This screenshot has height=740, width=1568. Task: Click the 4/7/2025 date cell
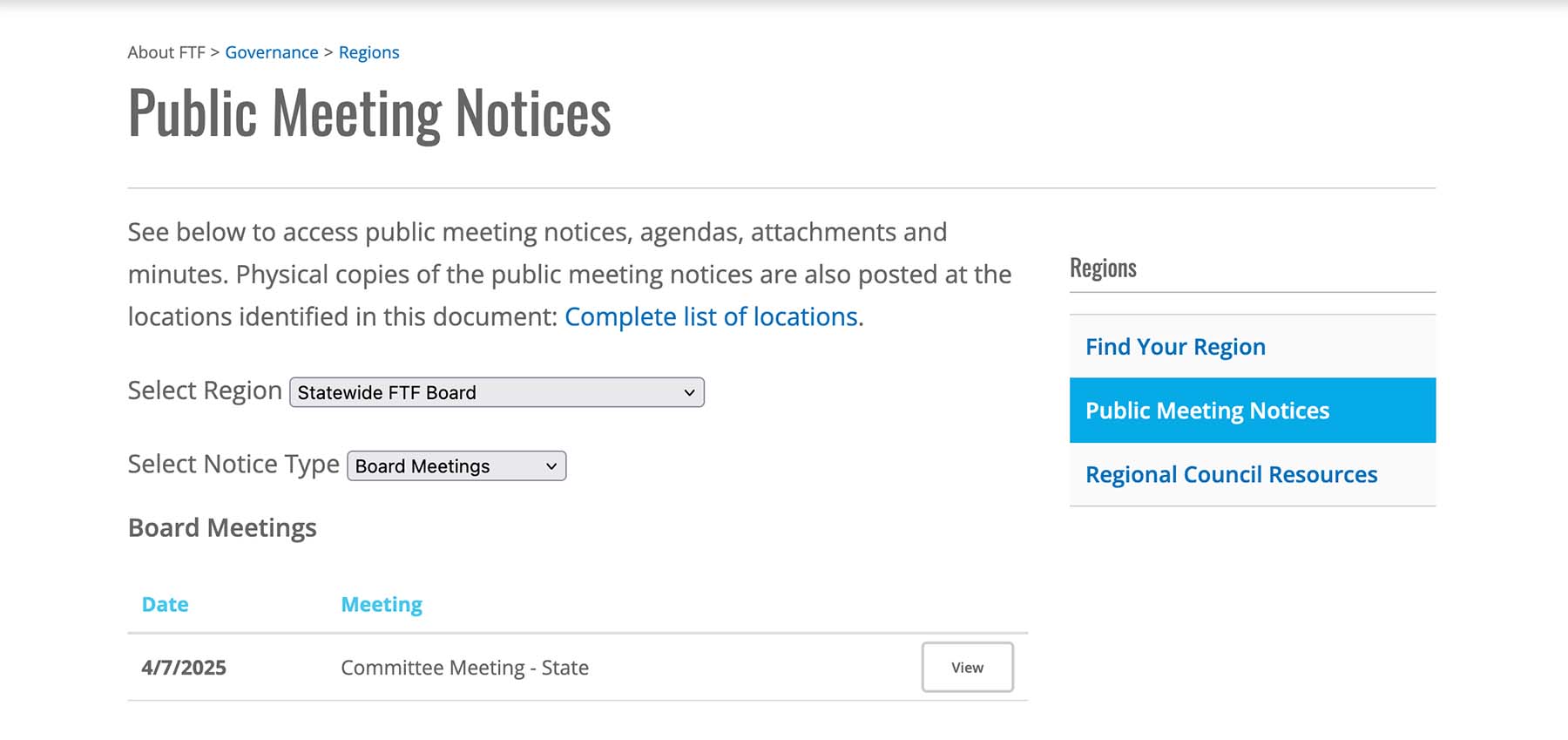coord(183,667)
